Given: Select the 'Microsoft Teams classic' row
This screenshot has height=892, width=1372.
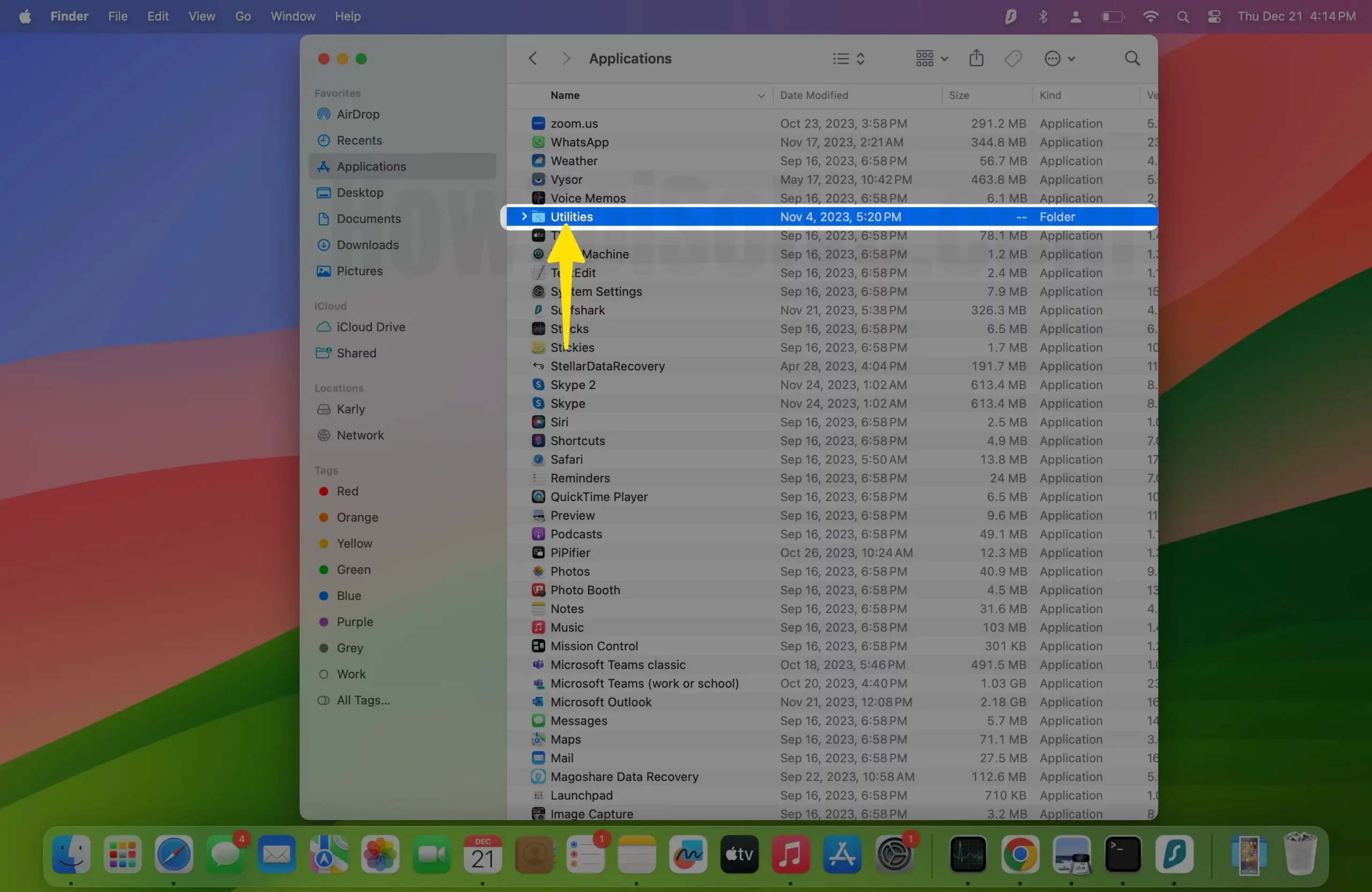Looking at the screenshot, I should (x=832, y=665).
